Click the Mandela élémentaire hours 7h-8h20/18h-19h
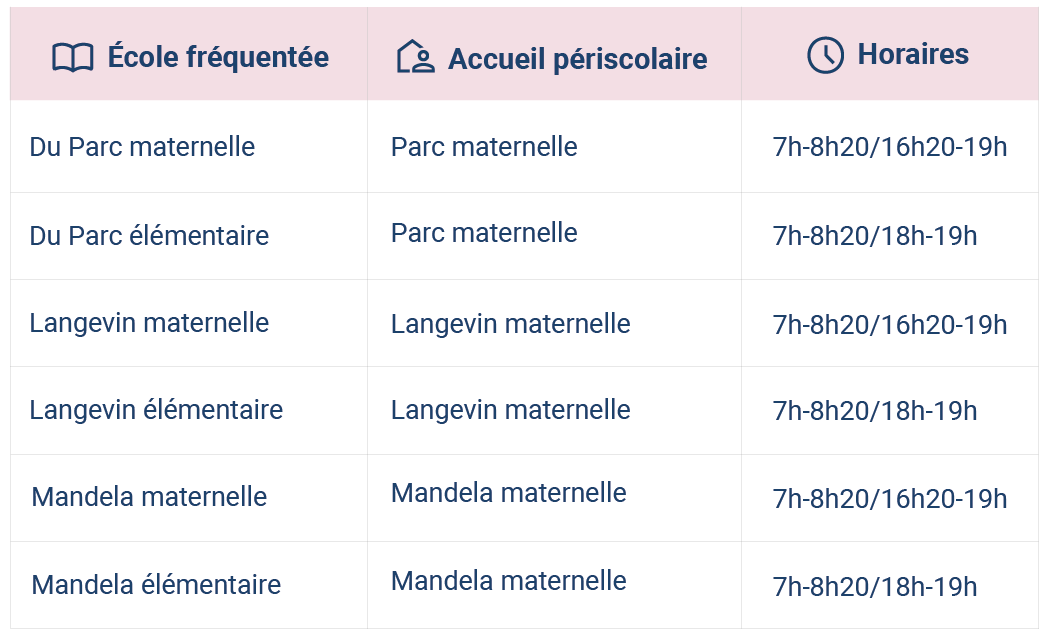The height and width of the screenshot is (638, 1047). [x=875, y=587]
